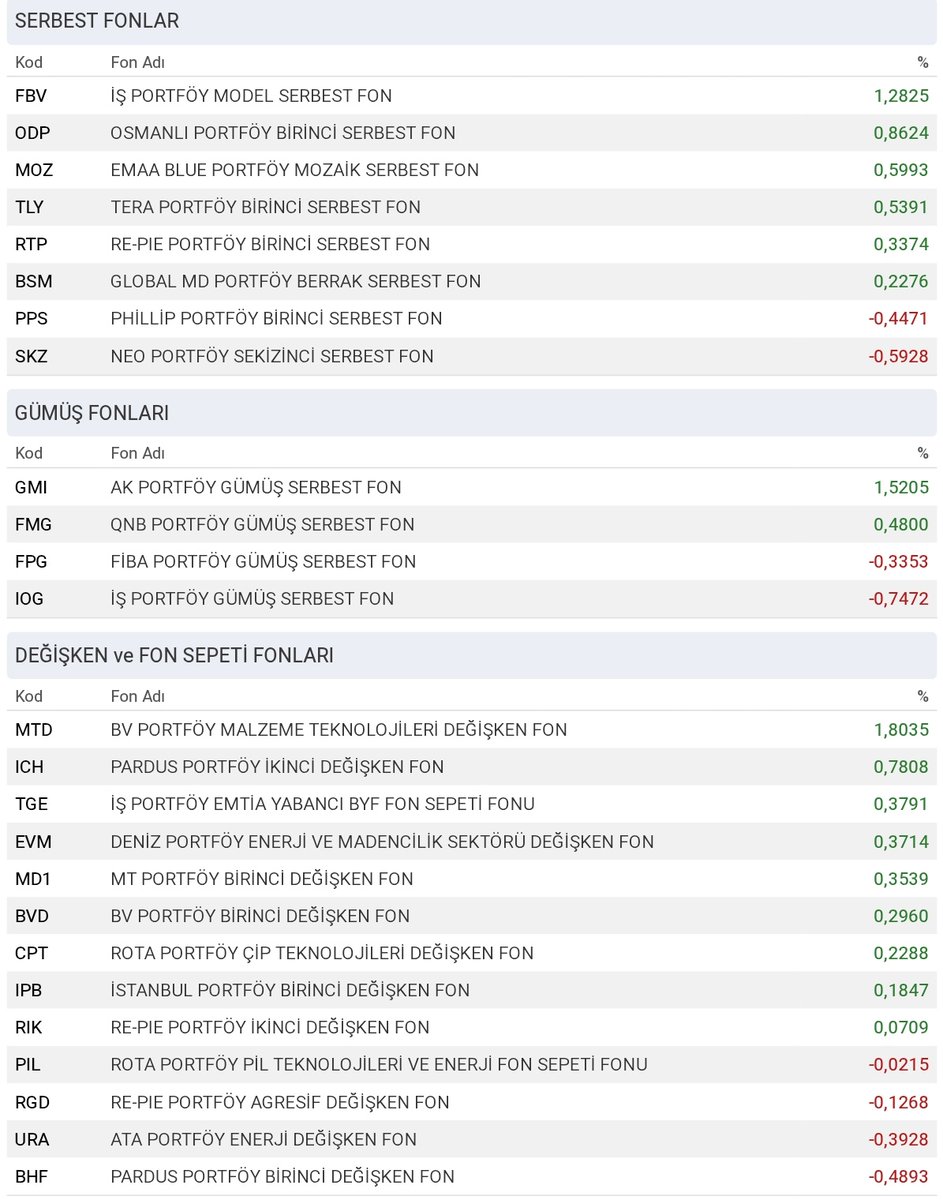Select the MTD fund code

(x=34, y=730)
